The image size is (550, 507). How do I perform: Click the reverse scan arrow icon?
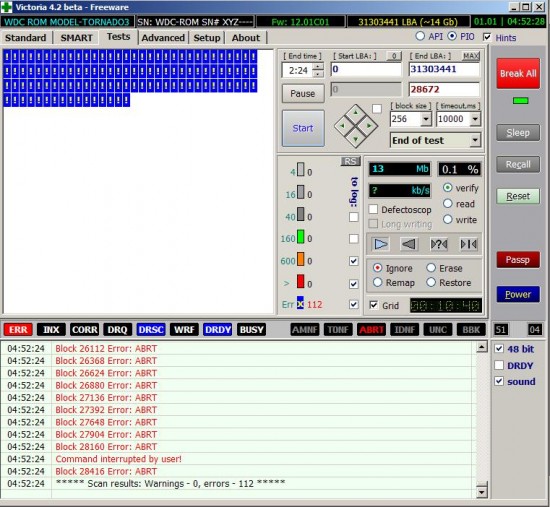pyautogui.click(x=409, y=244)
